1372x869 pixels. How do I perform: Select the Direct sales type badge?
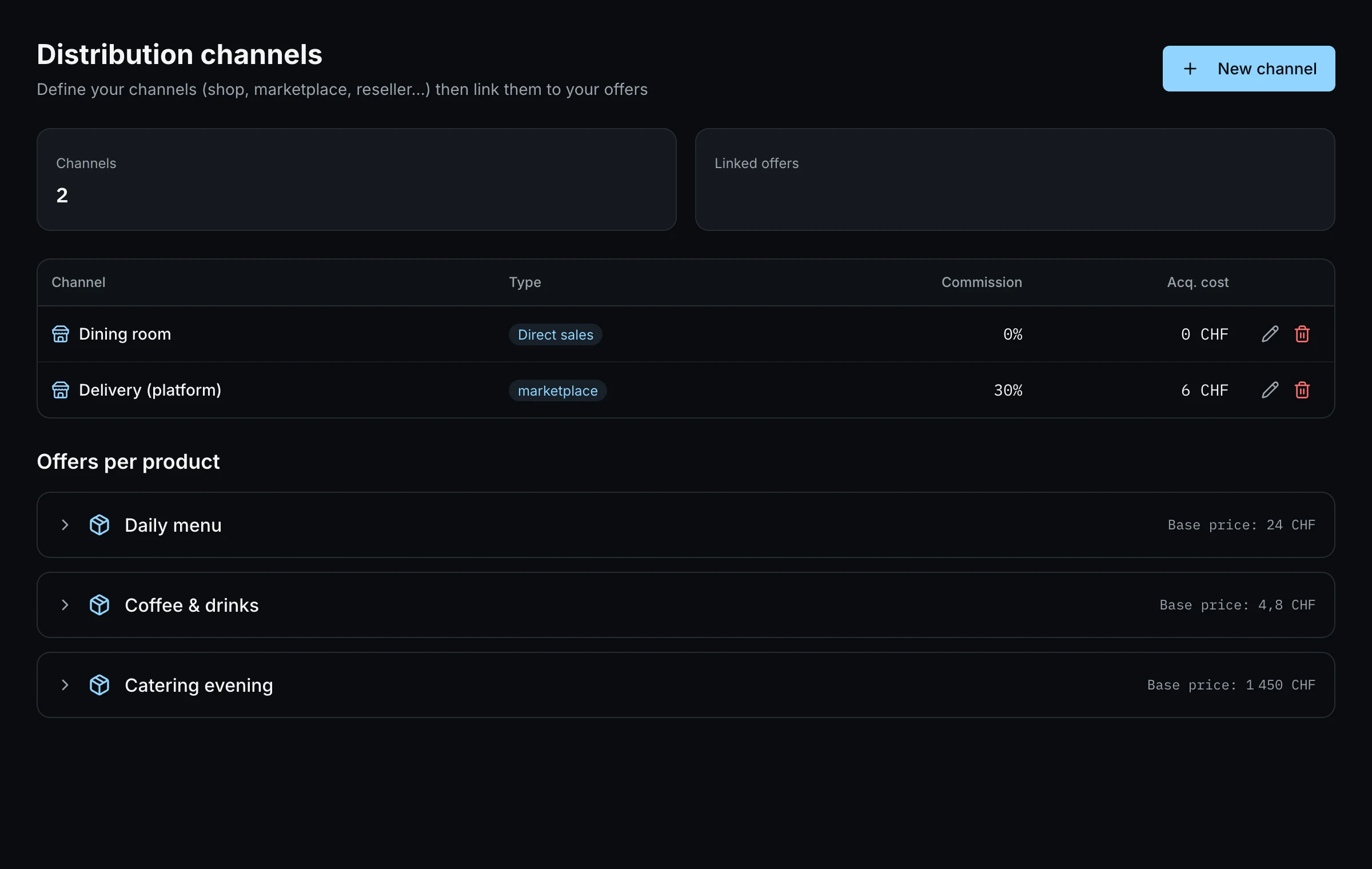click(x=555, y=334)
